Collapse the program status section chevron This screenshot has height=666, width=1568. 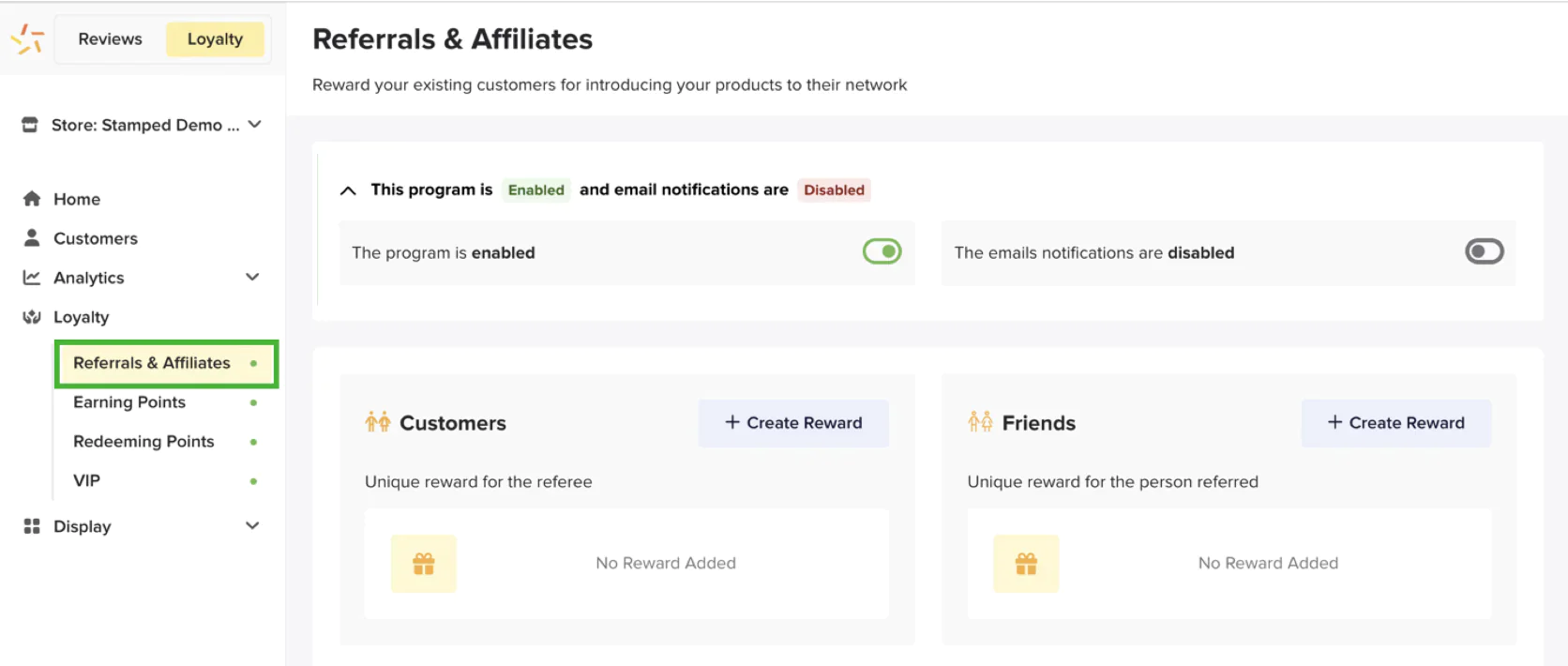click(x=348, y=190)
